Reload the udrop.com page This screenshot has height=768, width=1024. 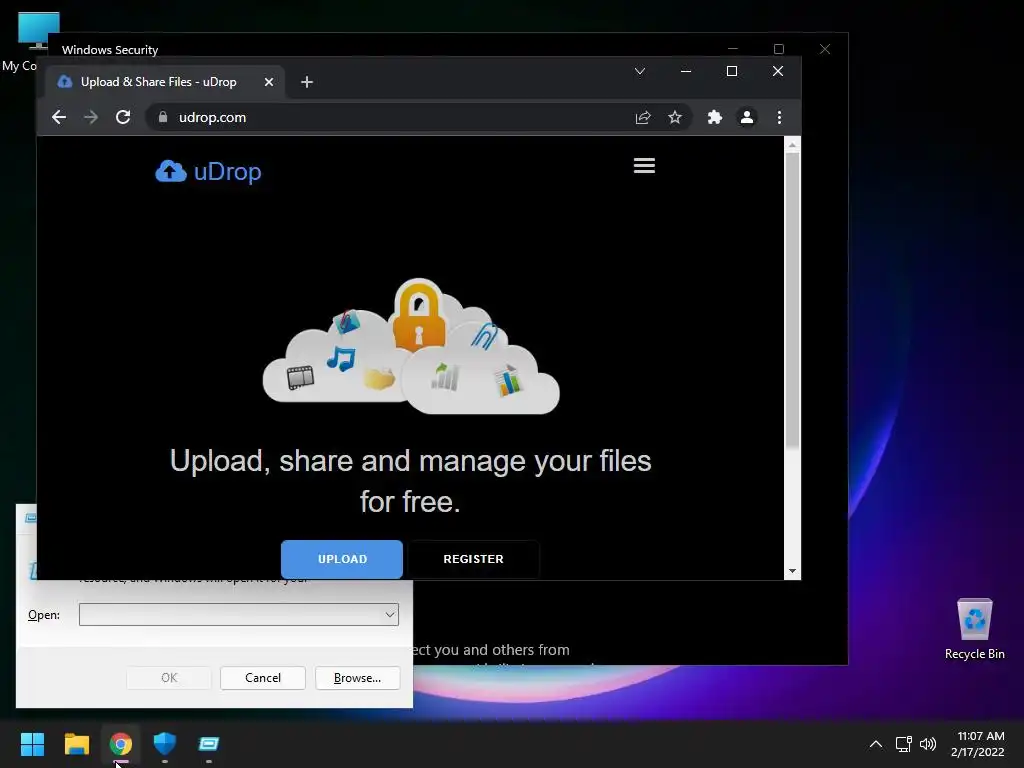[123, 118]
